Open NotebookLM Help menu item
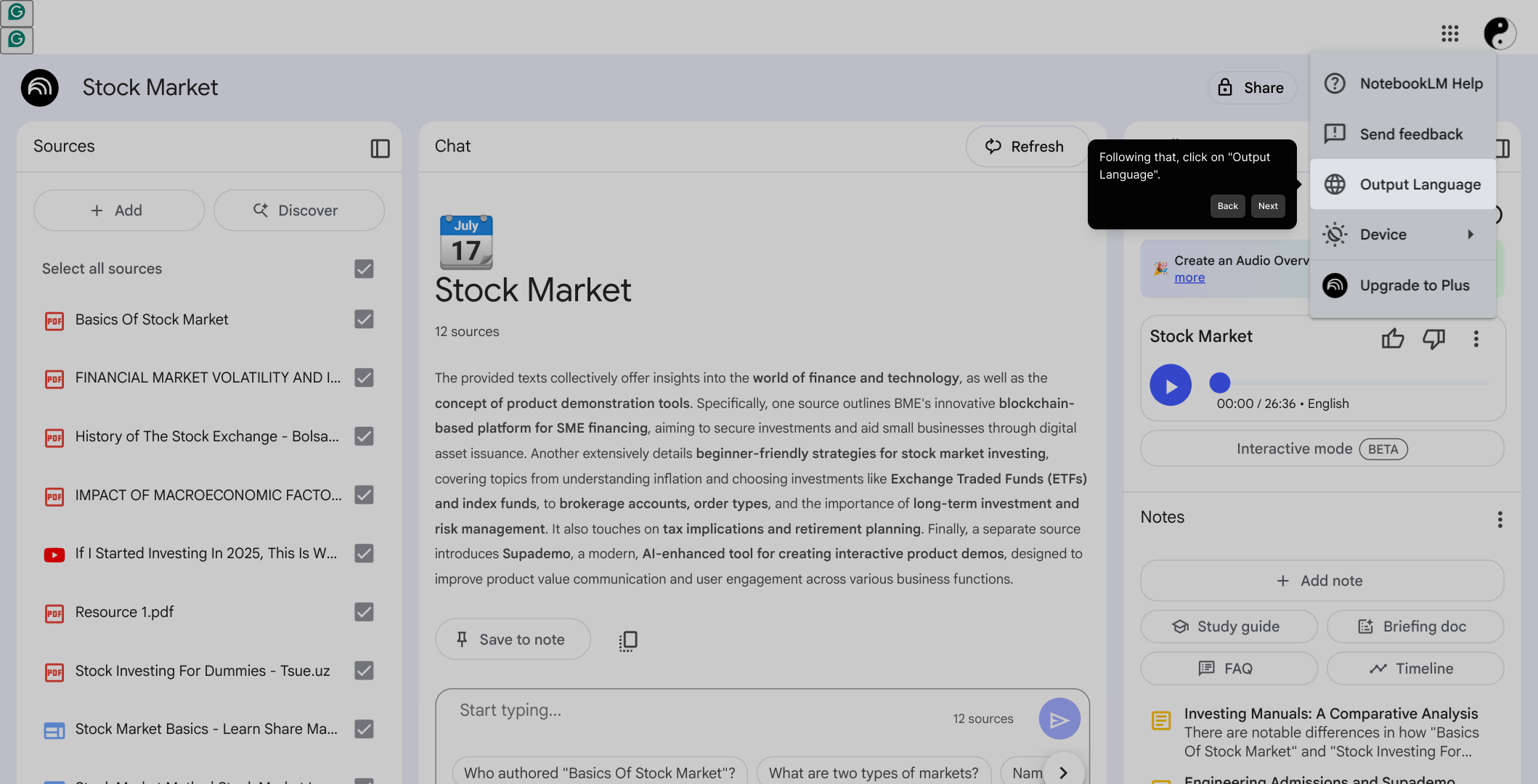The image size is (1538, 784). [x=1403, y=83]
